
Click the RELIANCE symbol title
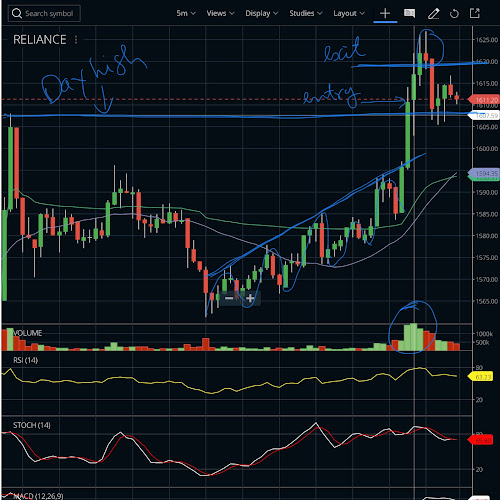(40, 40)
